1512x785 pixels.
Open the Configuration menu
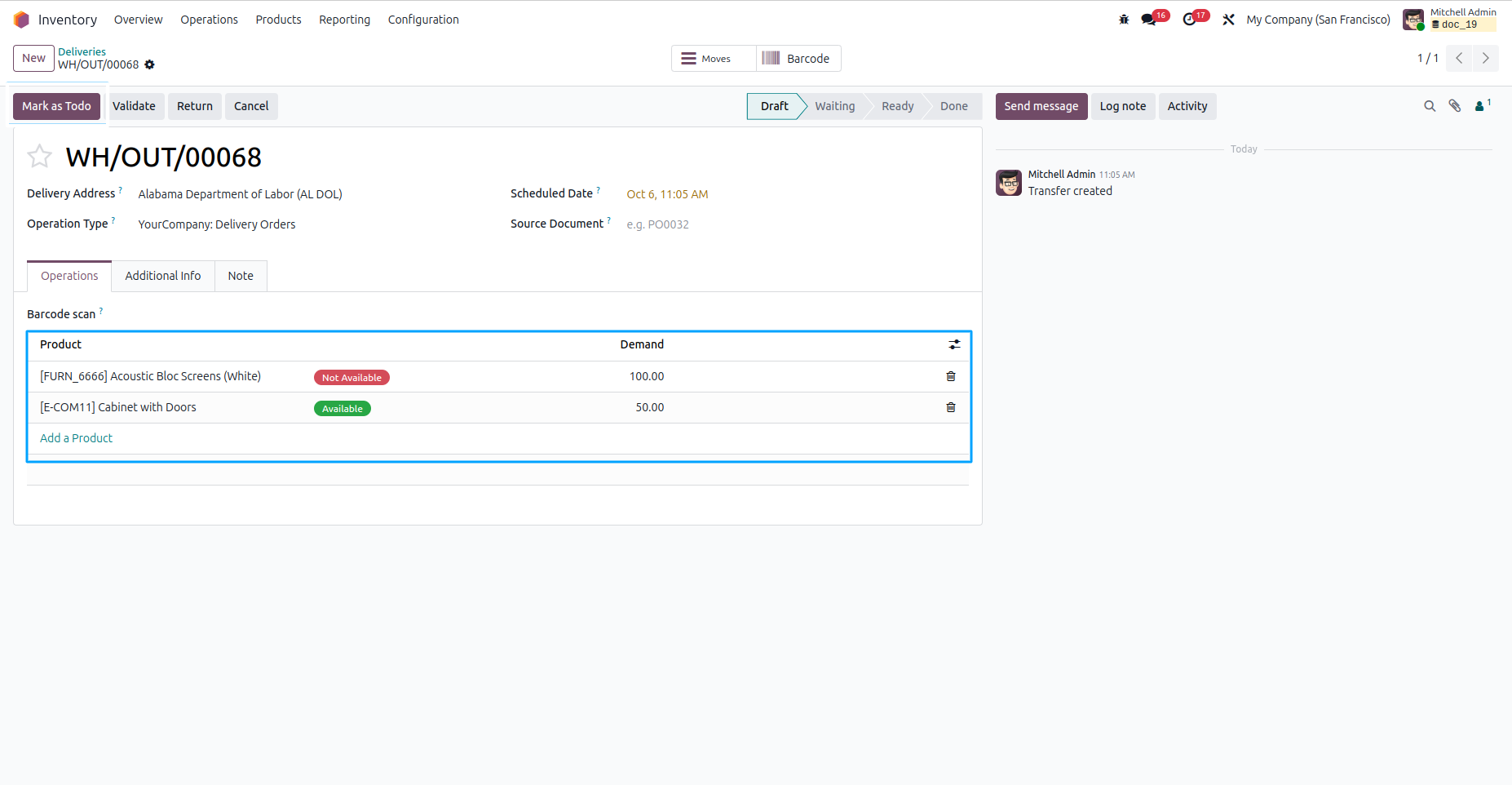coord(423,20)
